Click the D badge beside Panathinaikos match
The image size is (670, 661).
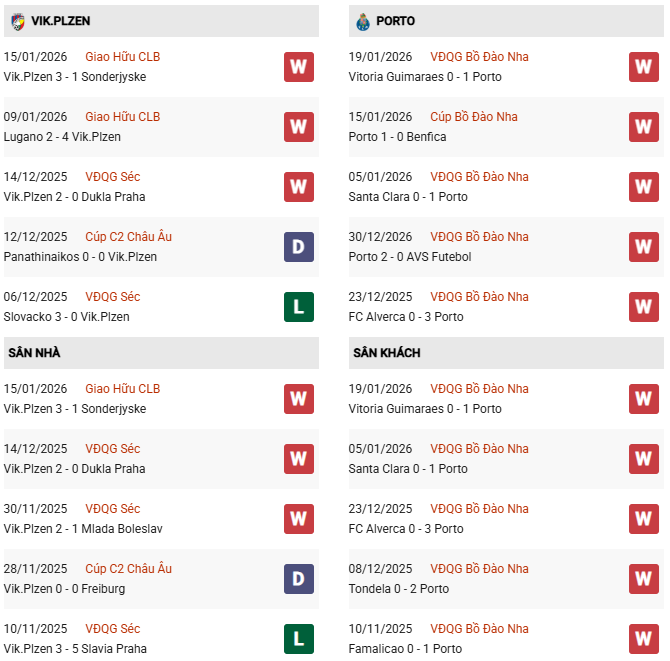tap(298, 247)
